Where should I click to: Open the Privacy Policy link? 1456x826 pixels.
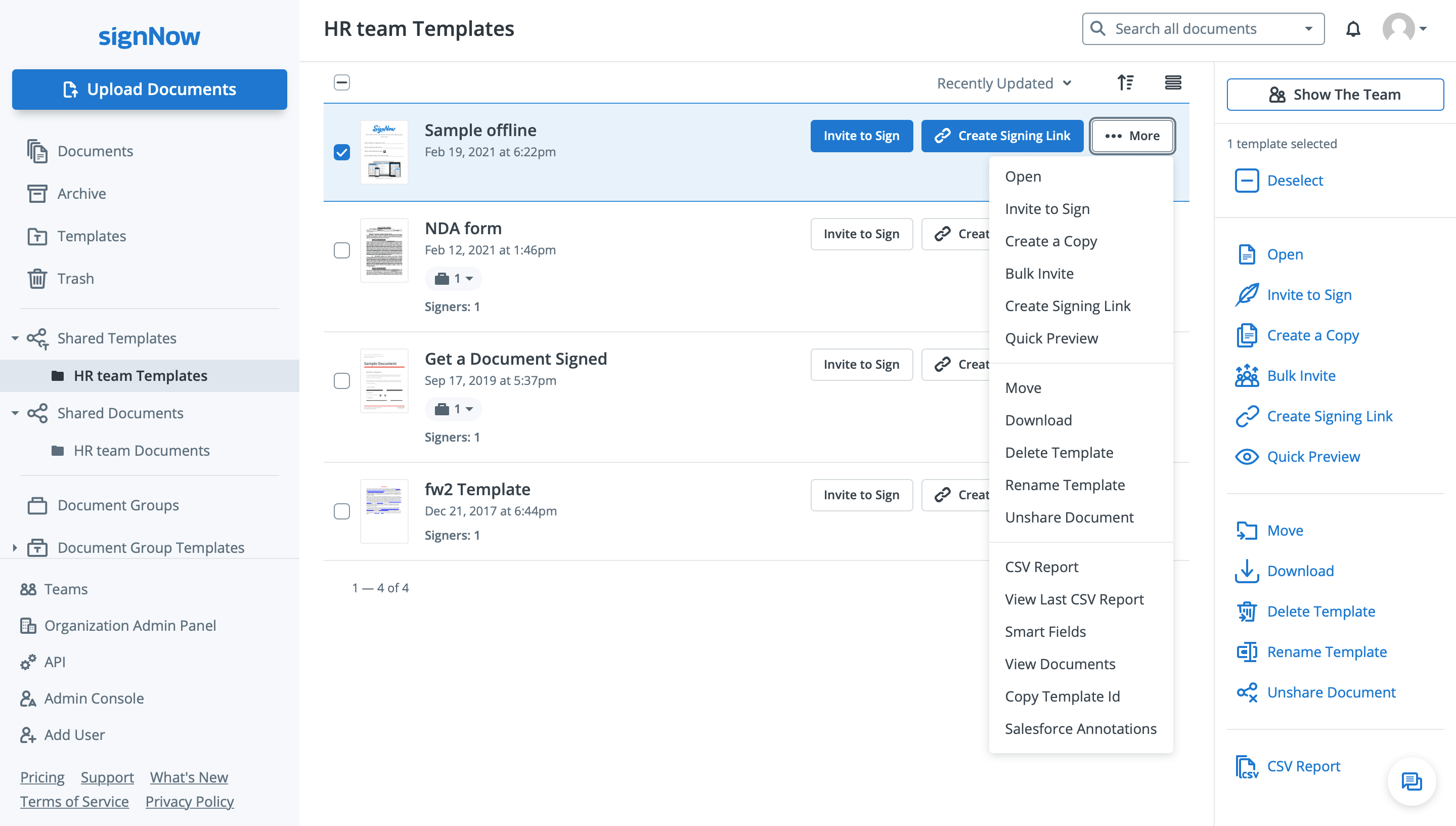tap(190, 801)
